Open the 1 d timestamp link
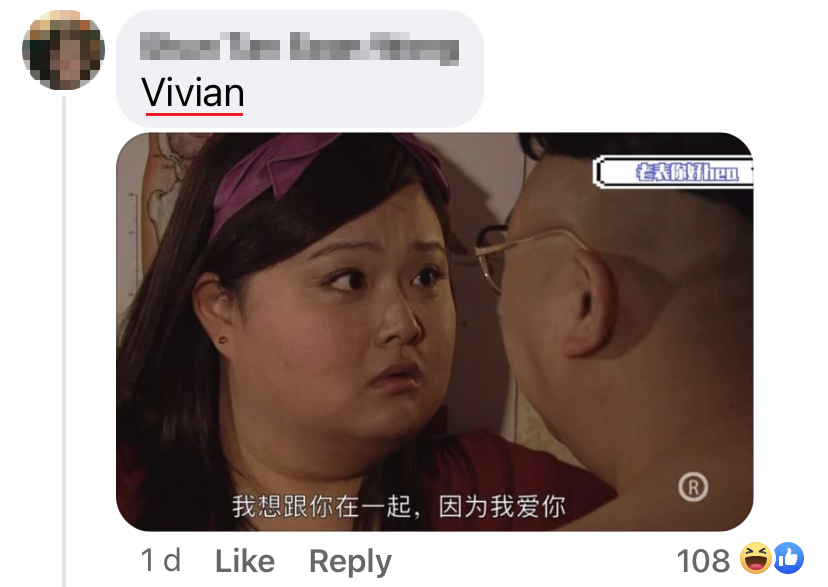This screenshot has height=587, width=828. point(161,560)
